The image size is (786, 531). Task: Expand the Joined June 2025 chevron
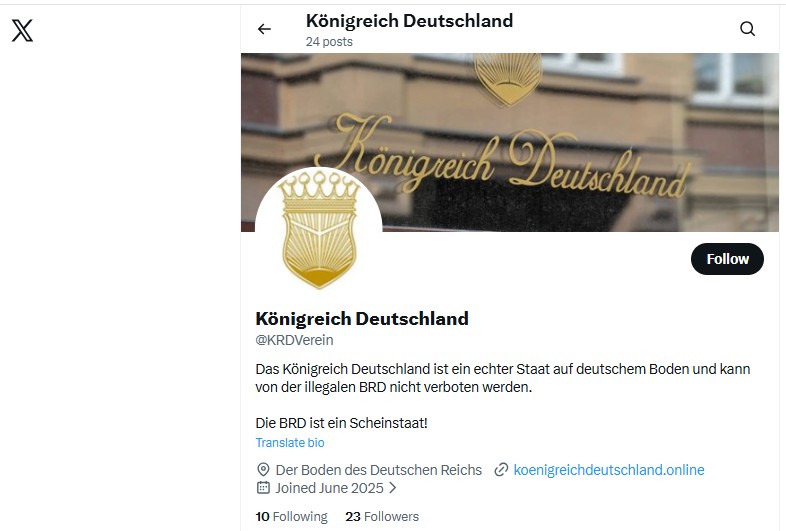pyautogui.click(x=392, y=487)
